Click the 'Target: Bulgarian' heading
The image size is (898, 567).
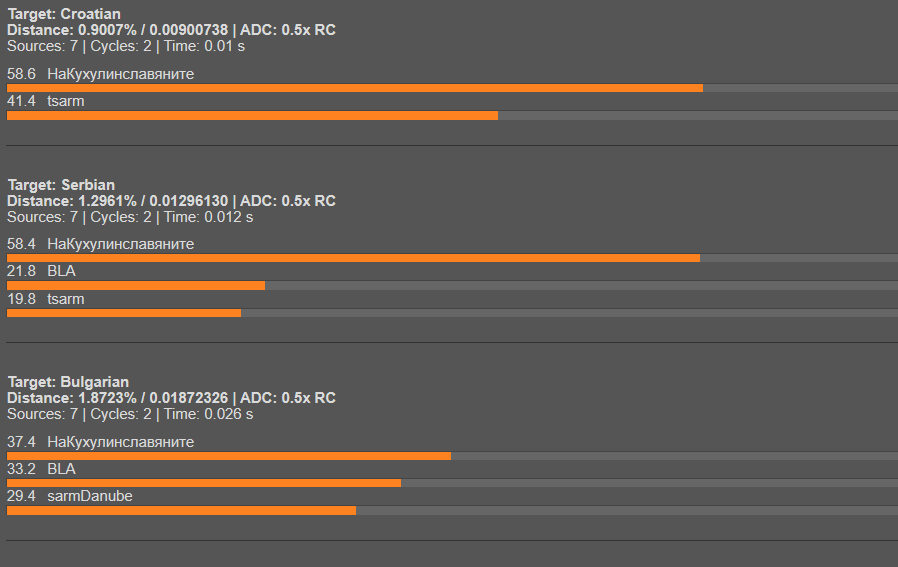point(68,382)
